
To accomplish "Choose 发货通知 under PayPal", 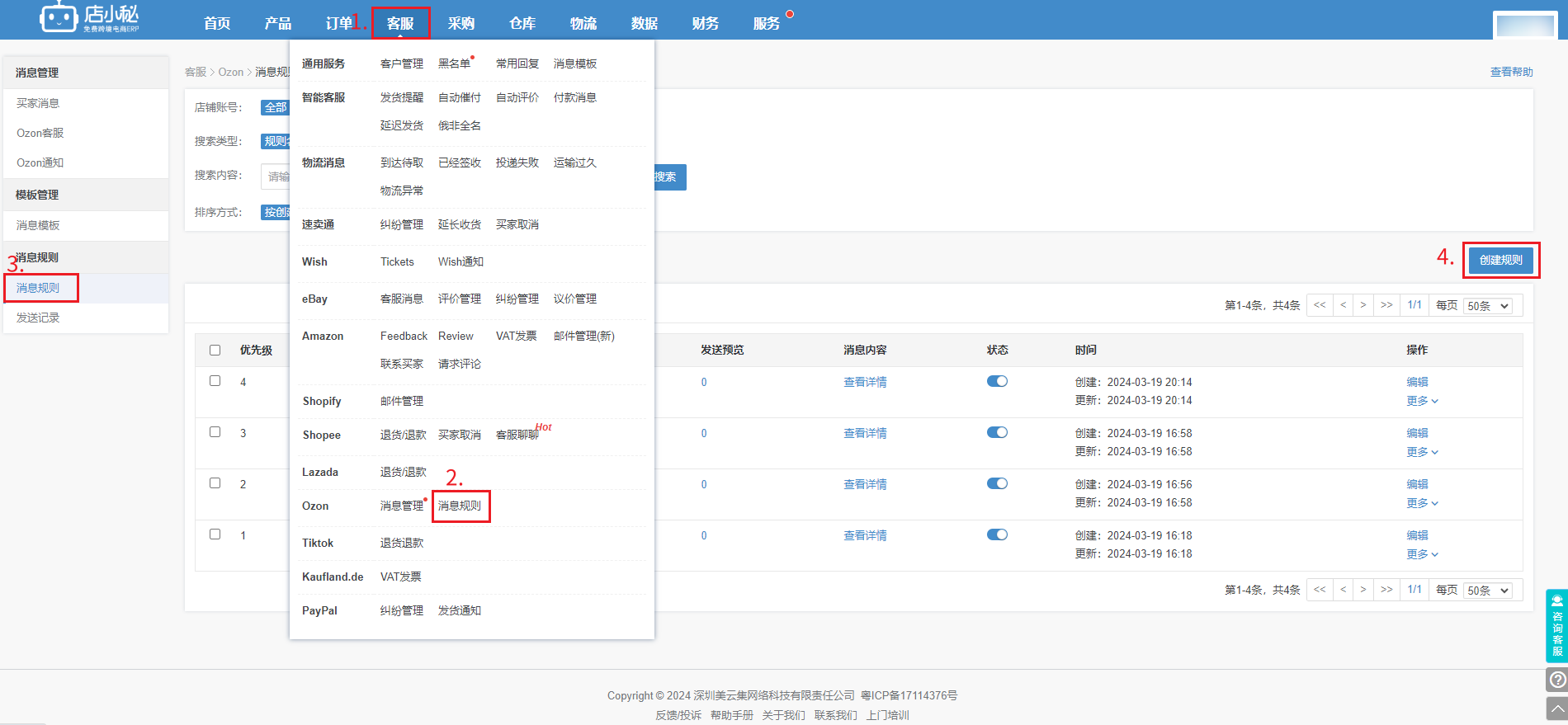I will pyautogui.click(x=460, y=610).
